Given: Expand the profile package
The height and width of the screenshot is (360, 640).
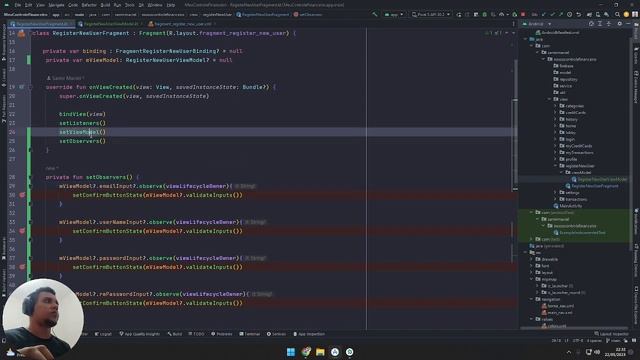Looking at the screenshot, I should [555, 159].
